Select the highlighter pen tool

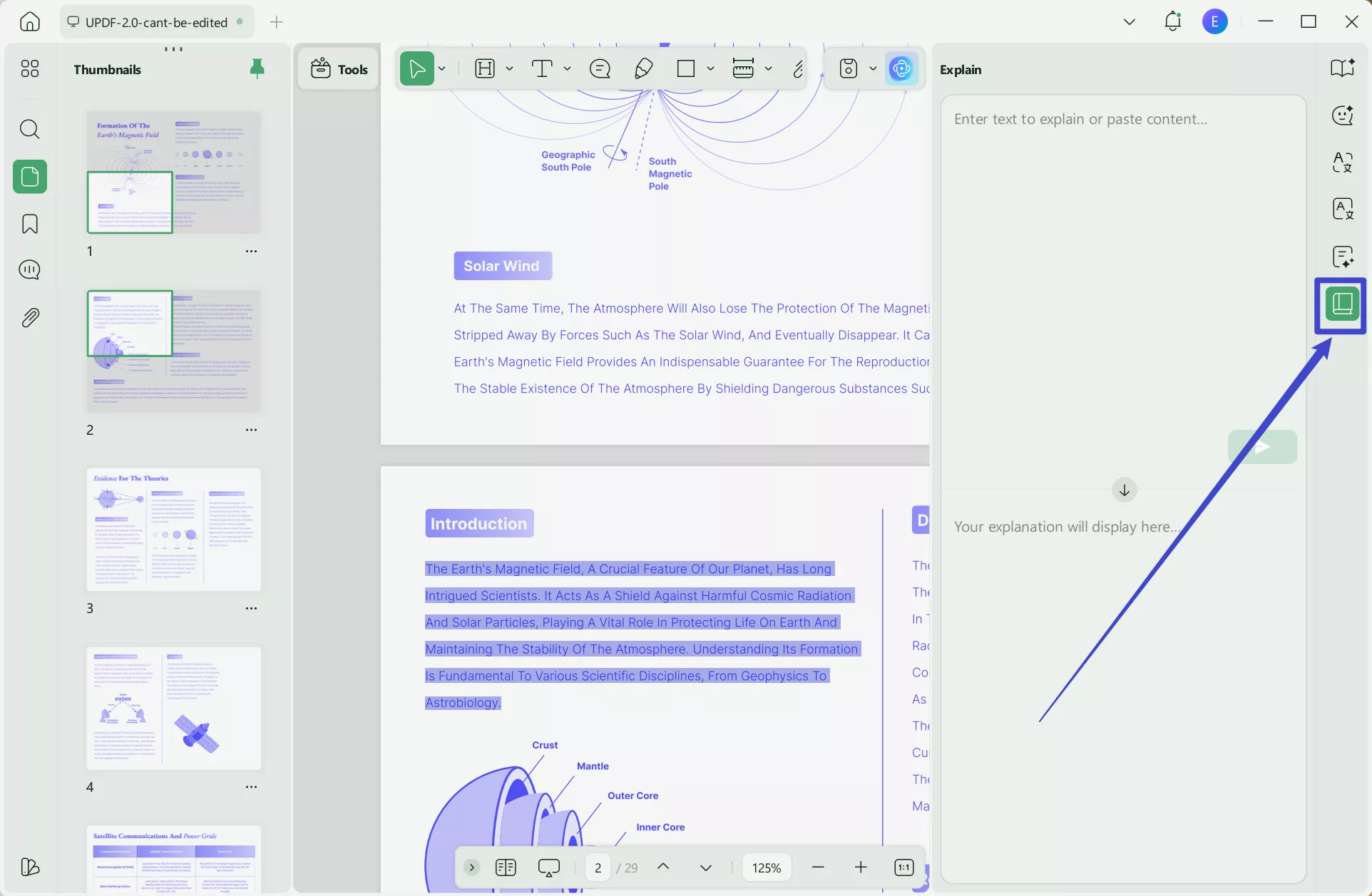coord(643,68)
